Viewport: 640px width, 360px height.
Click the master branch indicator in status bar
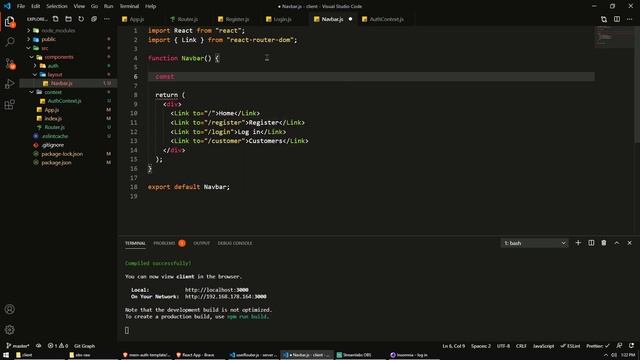pyautogui.click(x=18, y=346)
